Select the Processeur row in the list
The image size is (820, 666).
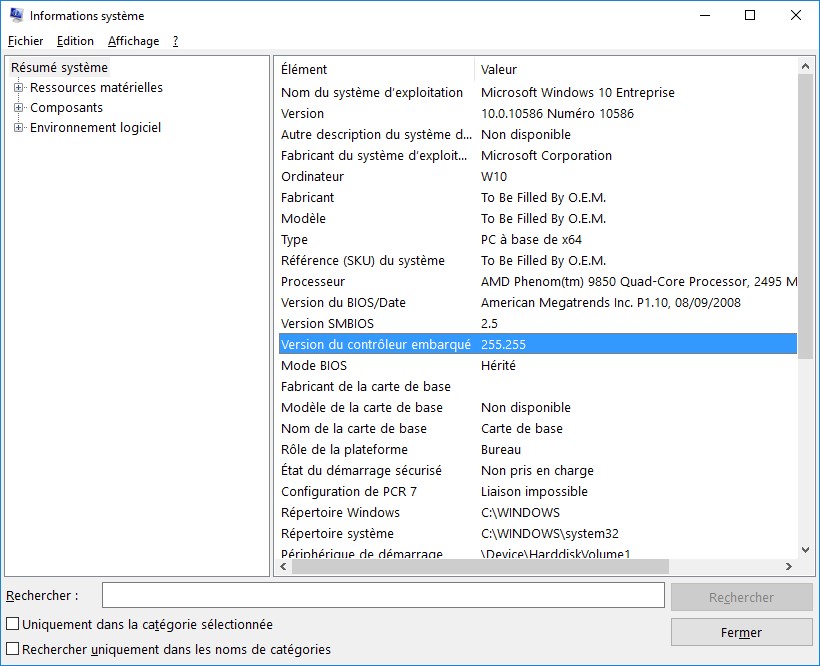[375, 282]
